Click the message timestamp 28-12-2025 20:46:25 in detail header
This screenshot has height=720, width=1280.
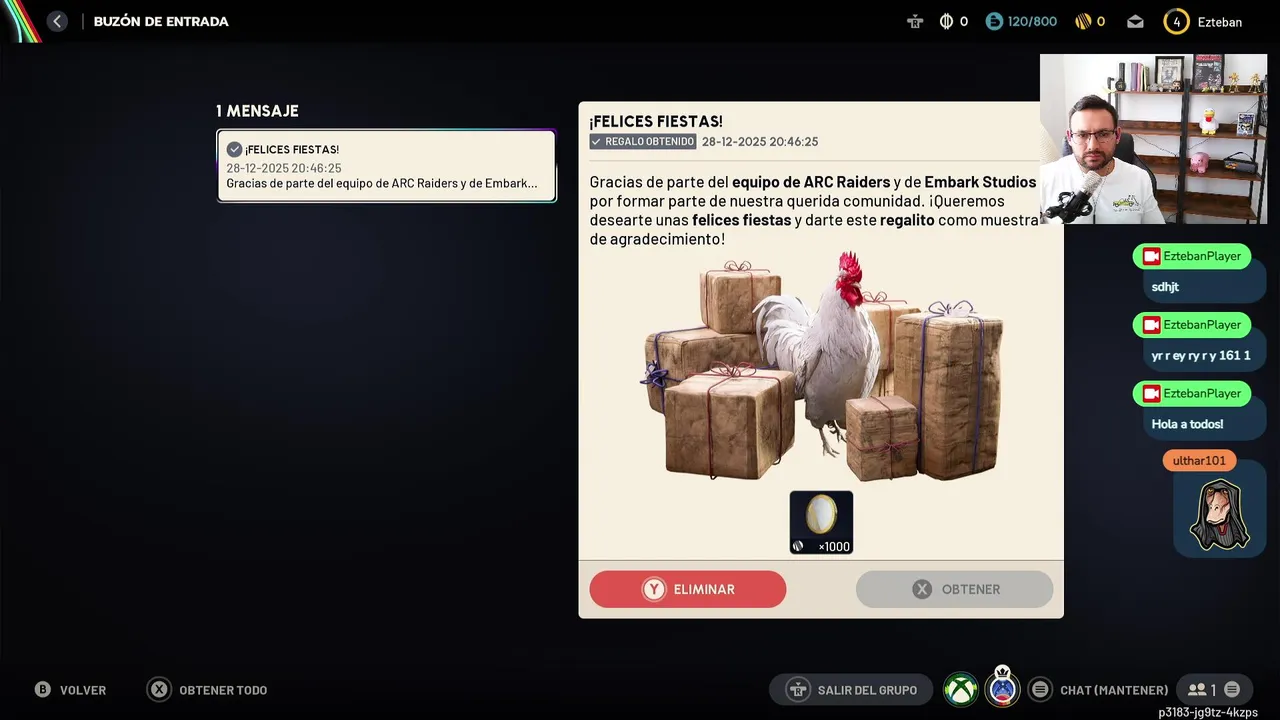(760, 142)
